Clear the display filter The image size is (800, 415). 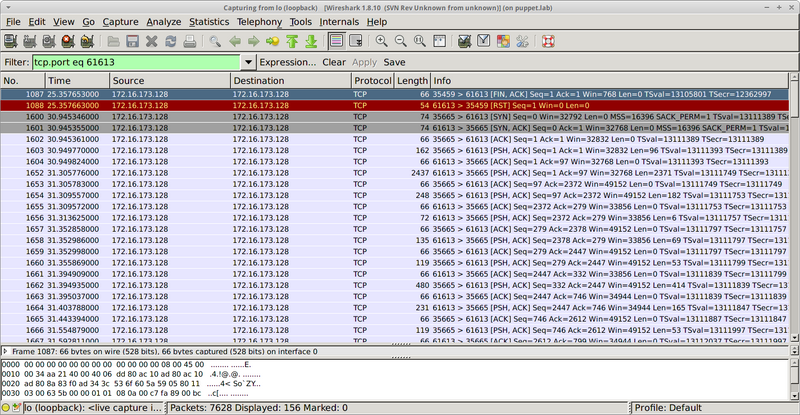pyautogui.click(x=334, y=62)
